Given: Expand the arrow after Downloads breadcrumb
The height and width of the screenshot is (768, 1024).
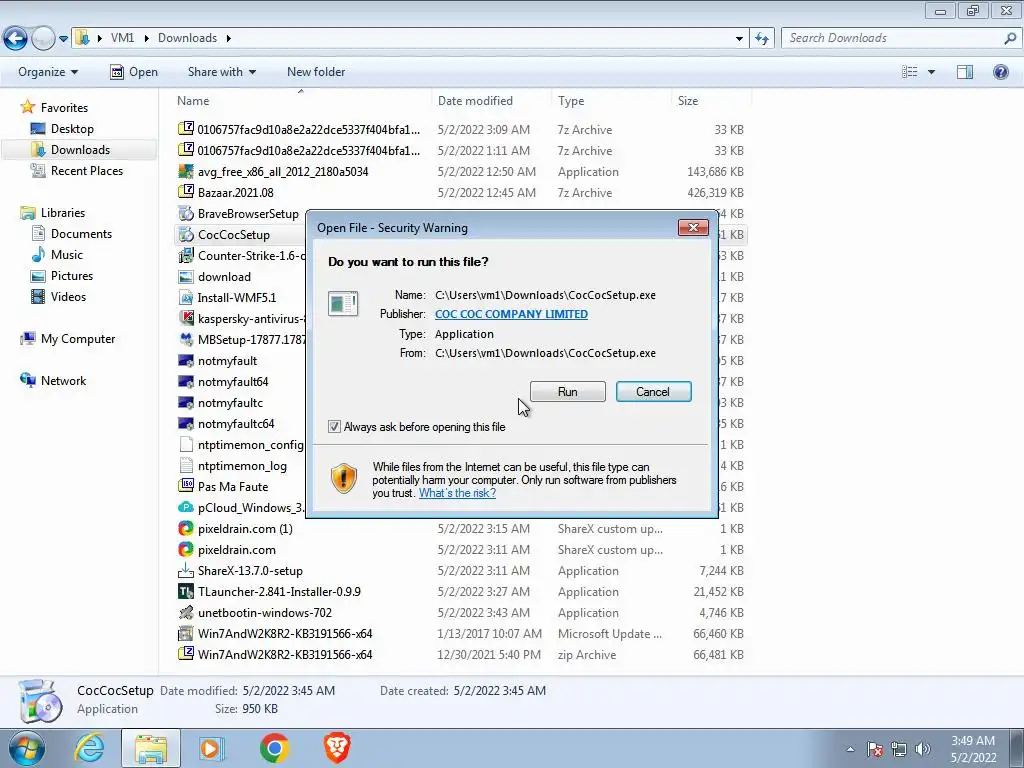Looking at the screenshot, I should click(229, 38).
